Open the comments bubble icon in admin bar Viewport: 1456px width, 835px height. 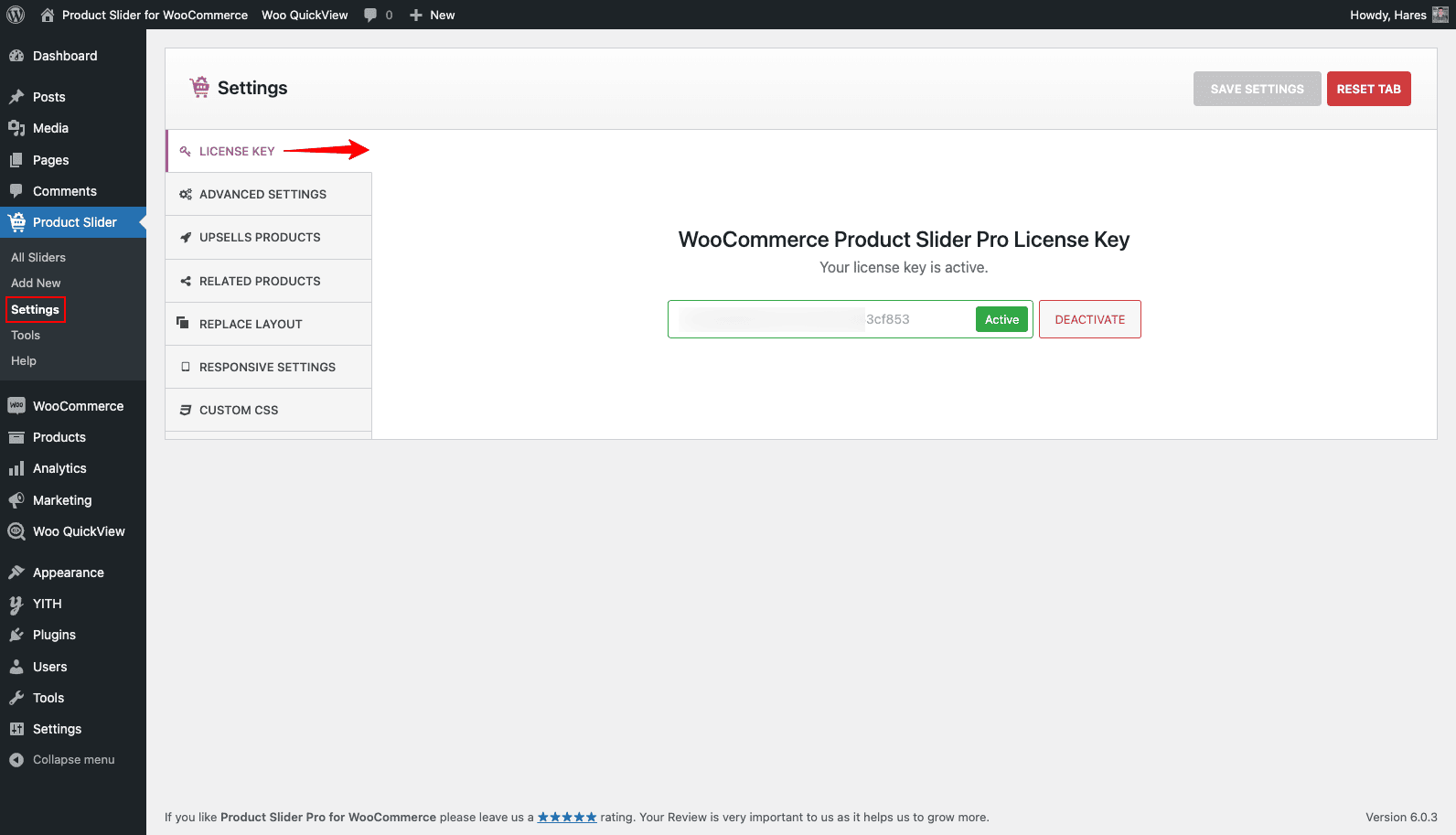(x=370, y=15)
